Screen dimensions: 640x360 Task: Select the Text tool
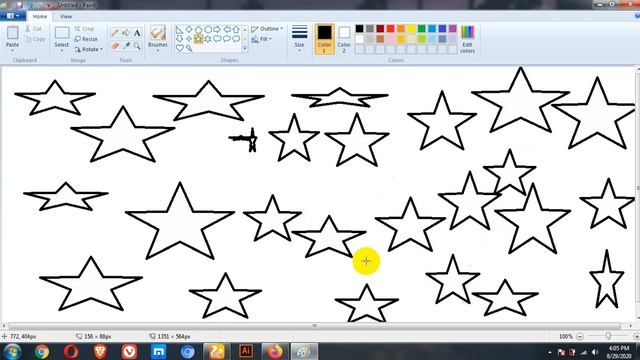click(x=137, y=33)
